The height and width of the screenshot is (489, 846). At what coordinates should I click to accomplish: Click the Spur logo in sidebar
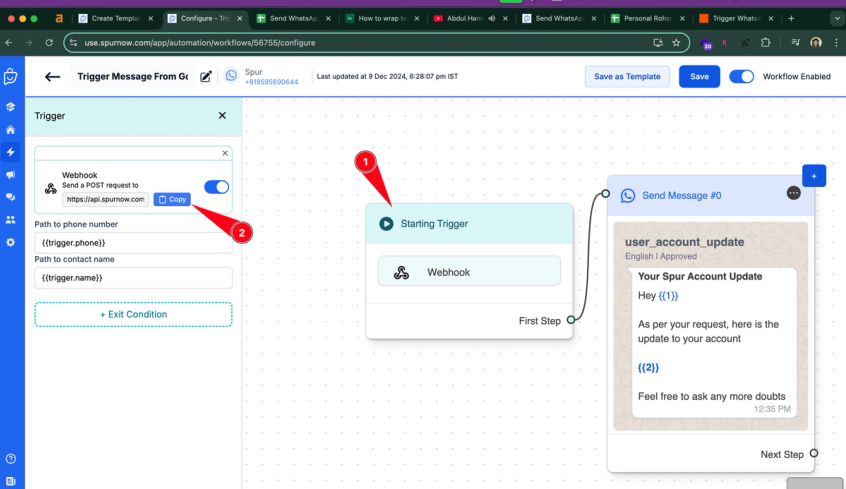click(x=11, y=77)
